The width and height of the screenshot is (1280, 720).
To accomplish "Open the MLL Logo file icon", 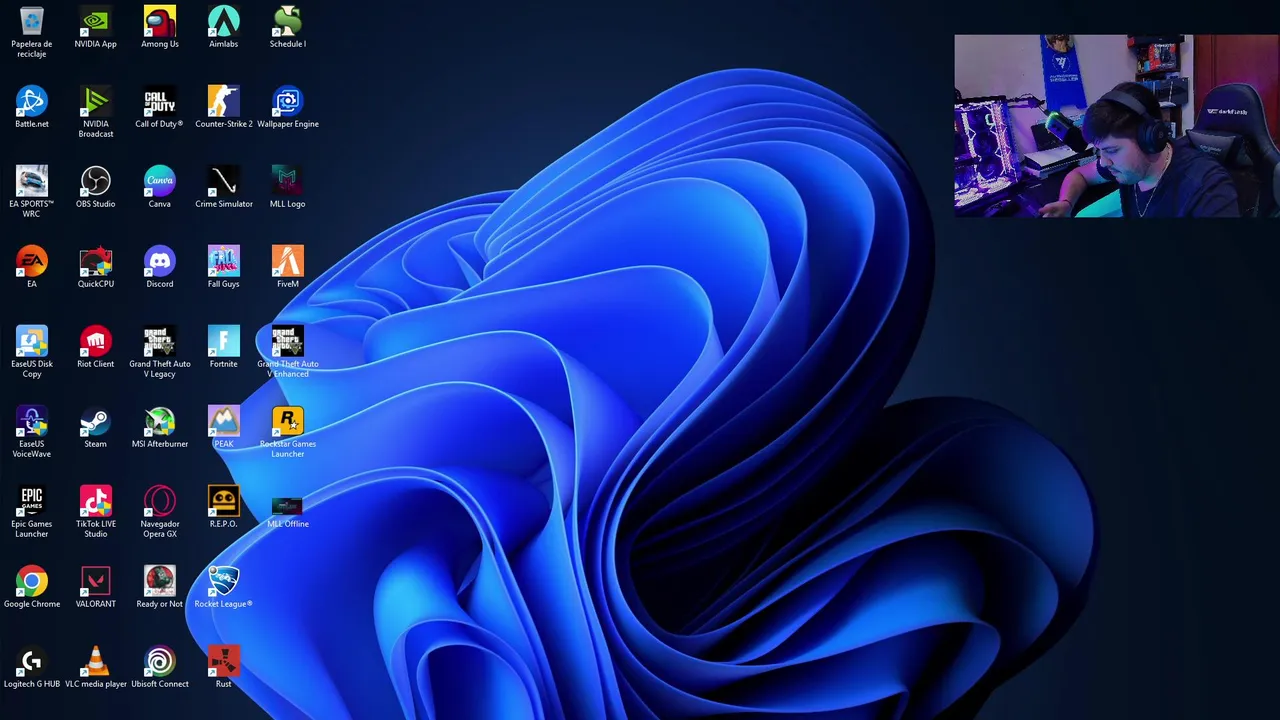I will coord(287,181).
